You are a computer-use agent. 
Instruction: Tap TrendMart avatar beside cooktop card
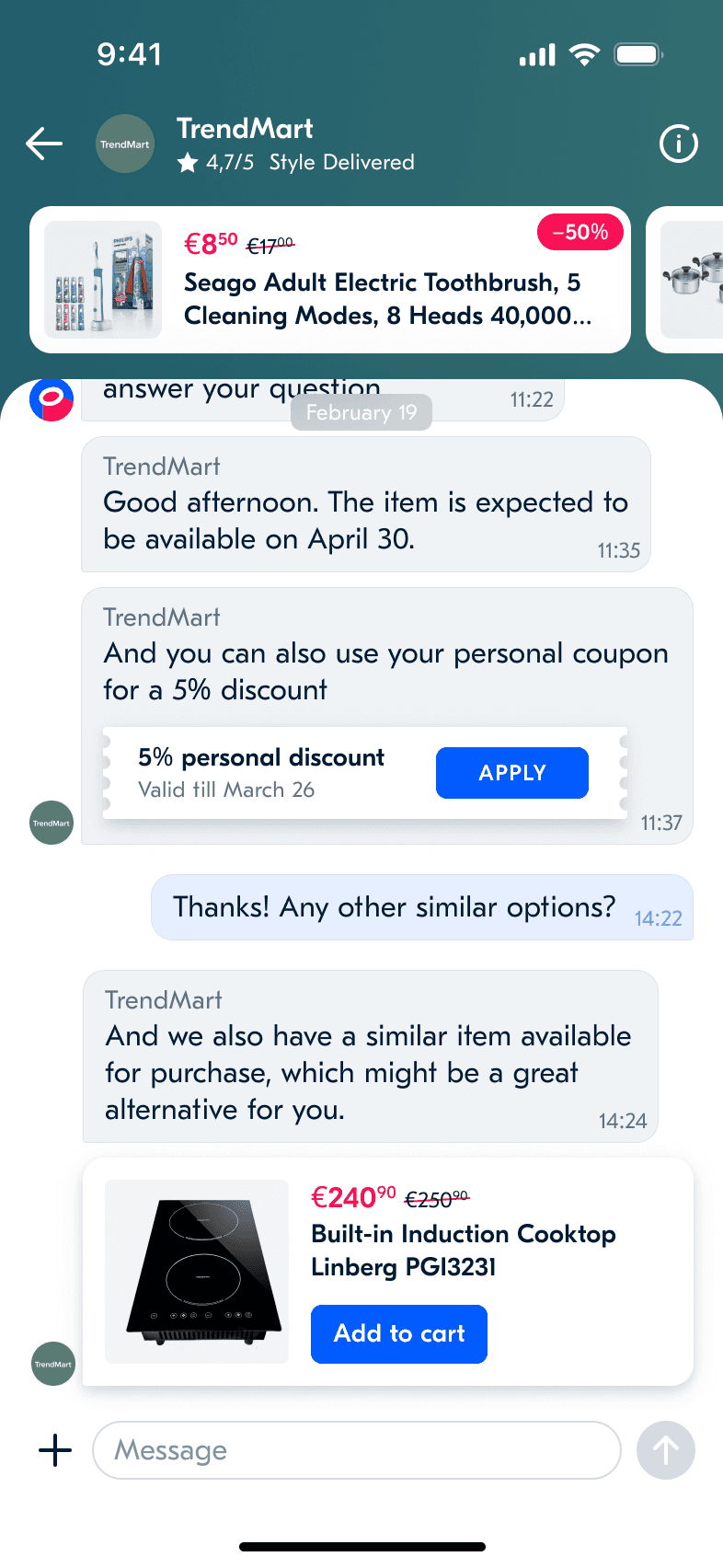pos(53,1364)
